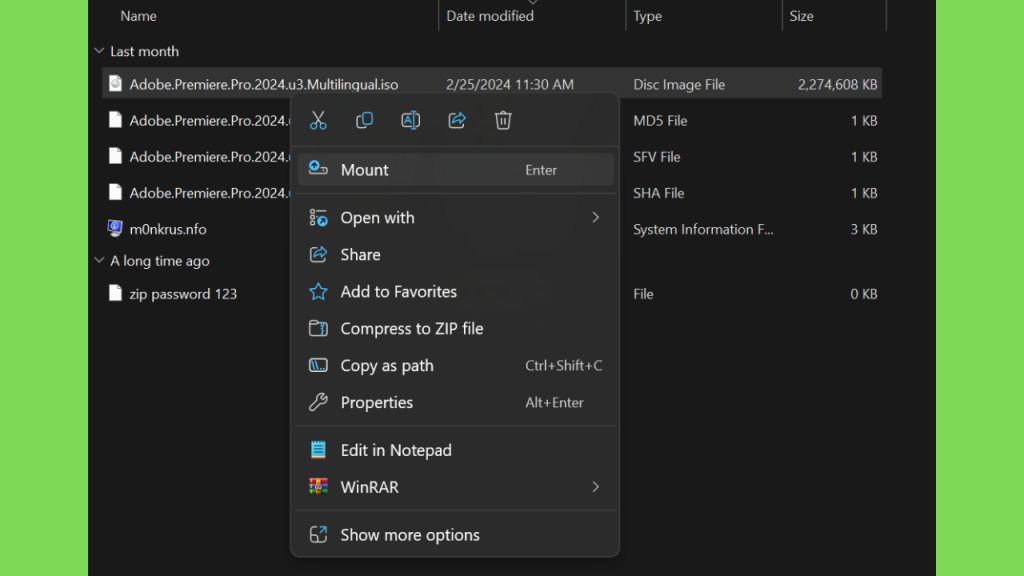Click the WinRAR books icon

318,487
